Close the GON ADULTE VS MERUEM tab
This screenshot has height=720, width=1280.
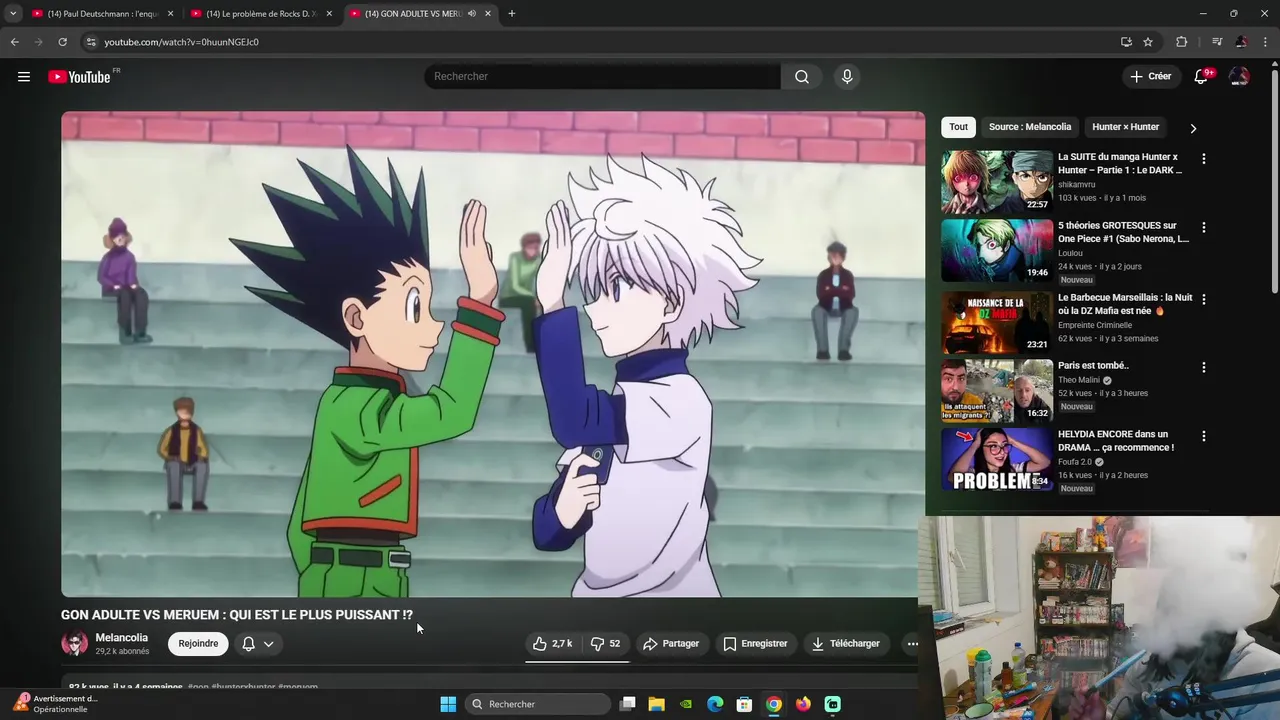(x=488, y=14)
